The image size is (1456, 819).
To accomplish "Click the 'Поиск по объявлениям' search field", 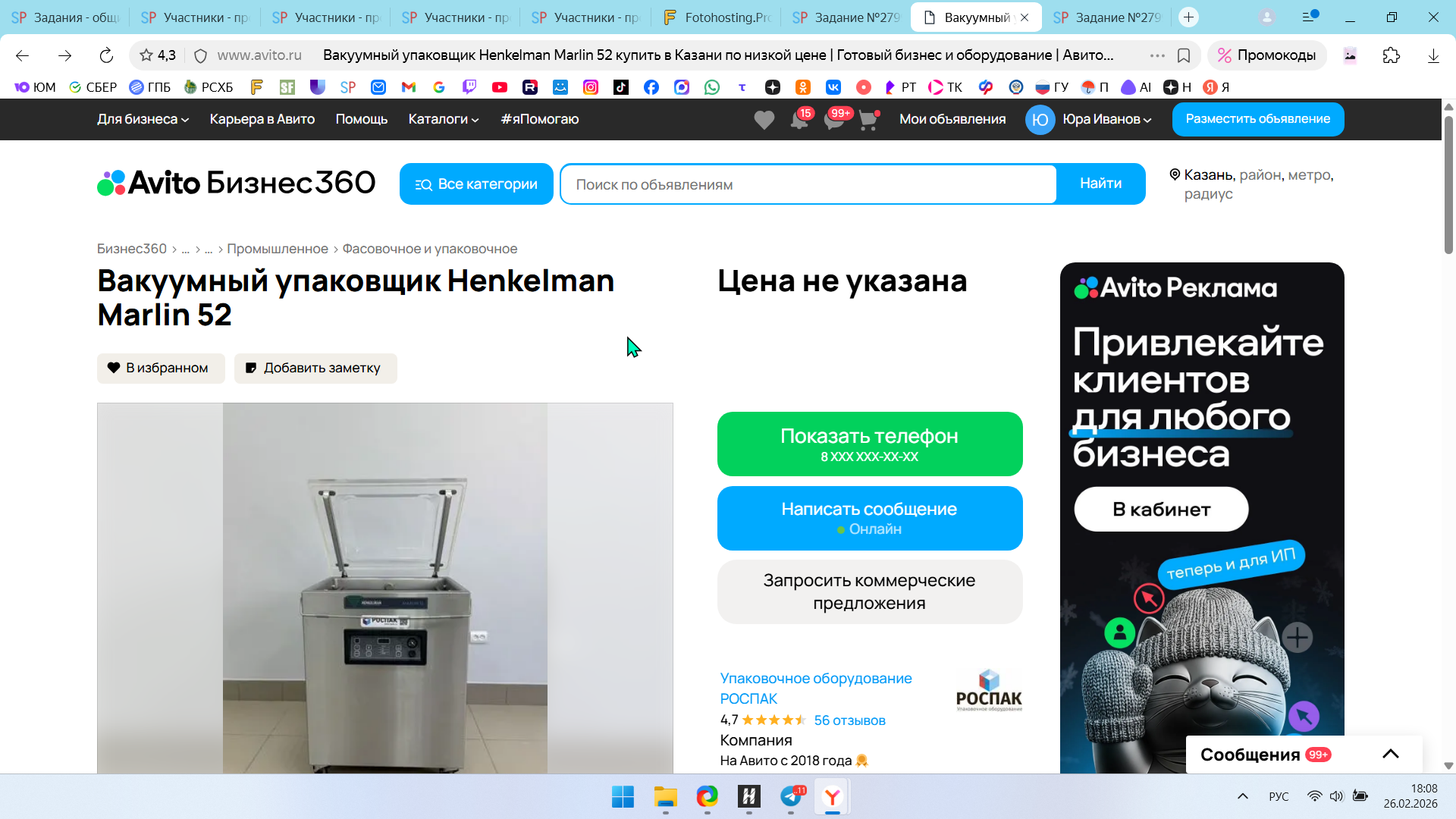I will [808, 184].
